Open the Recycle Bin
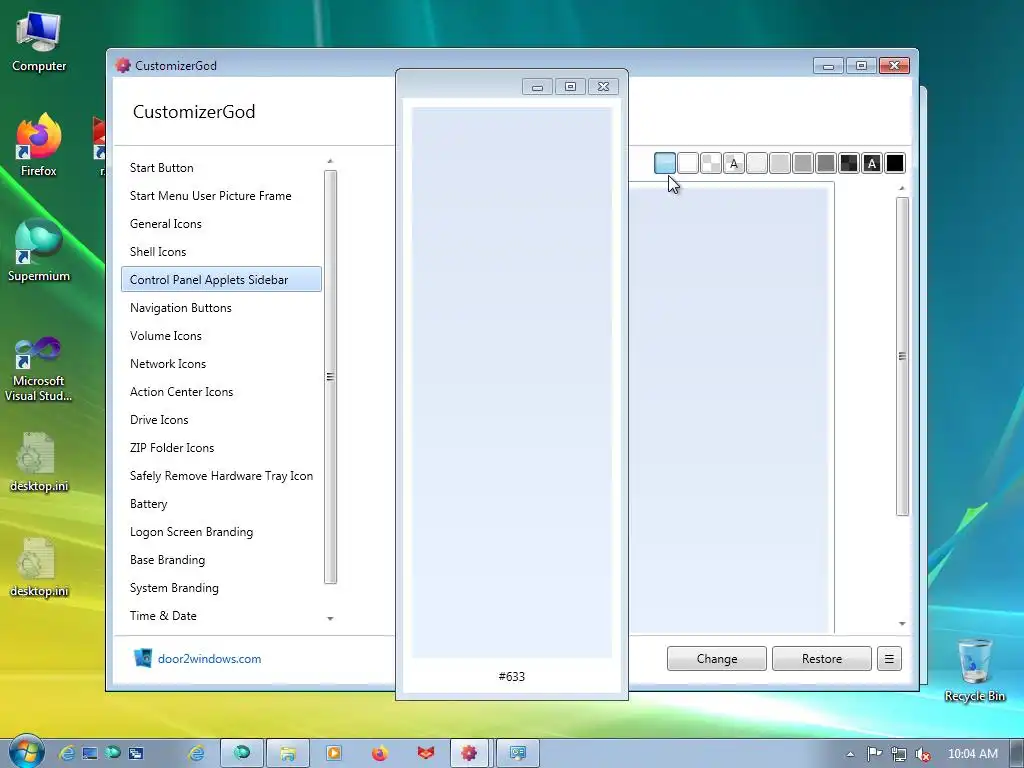 pyautogui.click(x=974, y=669)
